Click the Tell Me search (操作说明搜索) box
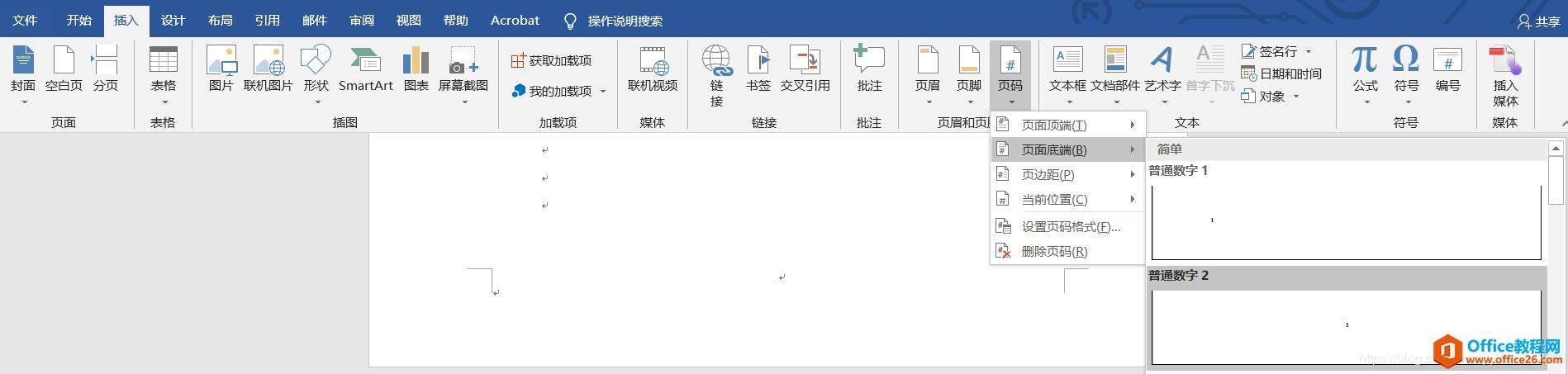The width and height of the screenshot is (1568, 374). point(613,21)
